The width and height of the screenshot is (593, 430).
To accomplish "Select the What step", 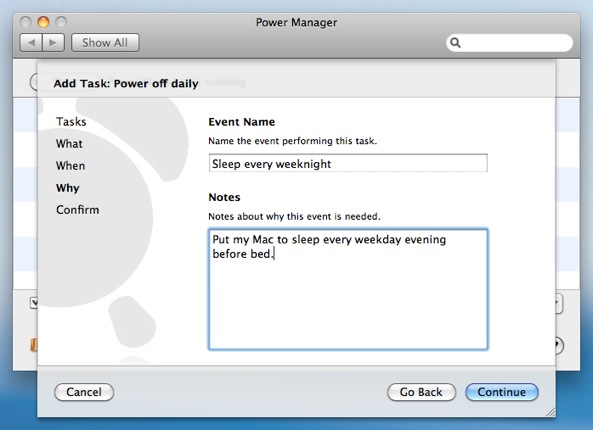I will pos(69,144).
